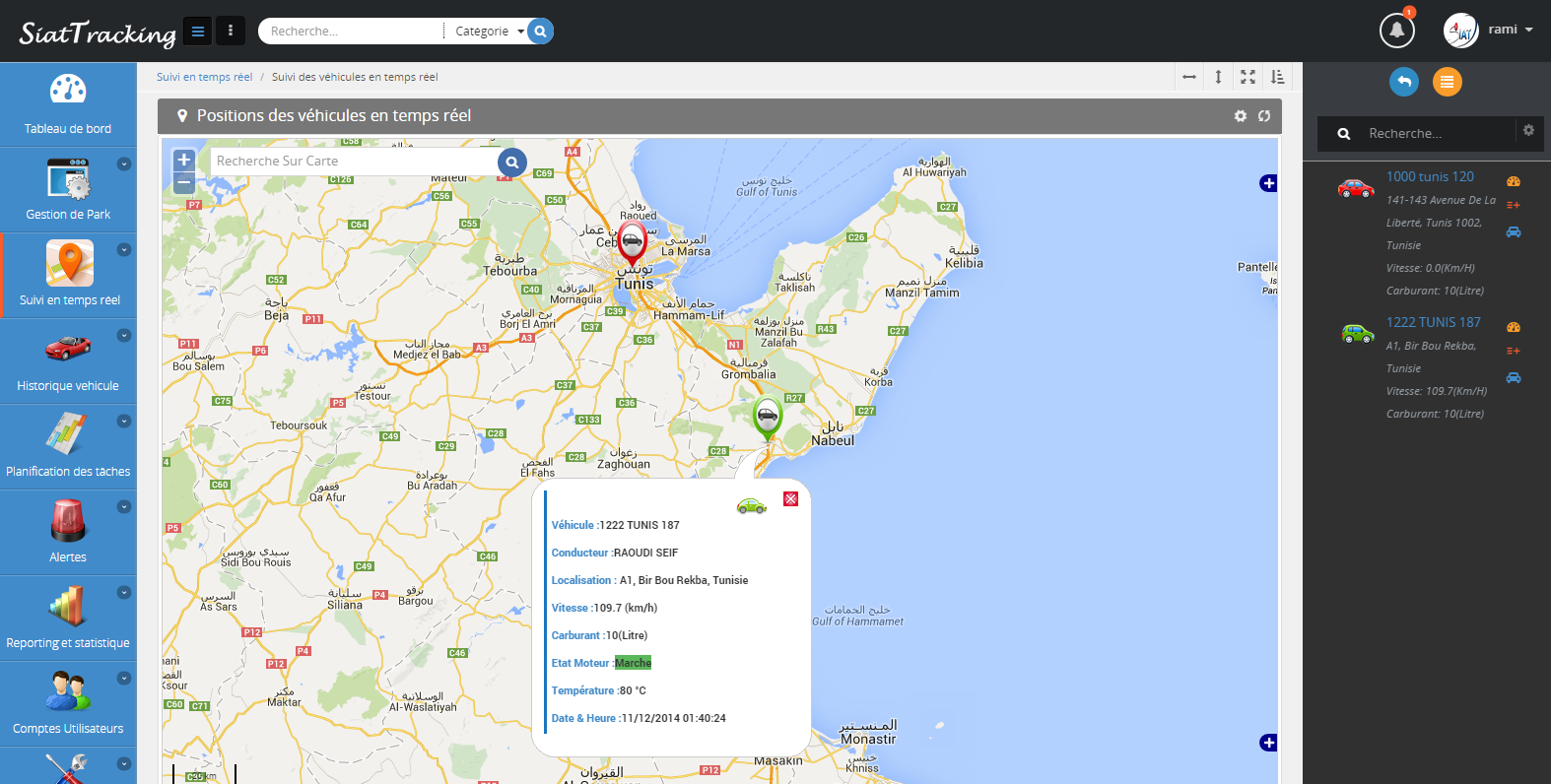This screenshot has width=1551, height=784.
Task: Open the map panel settings gear
Action: pos(1241,116)
